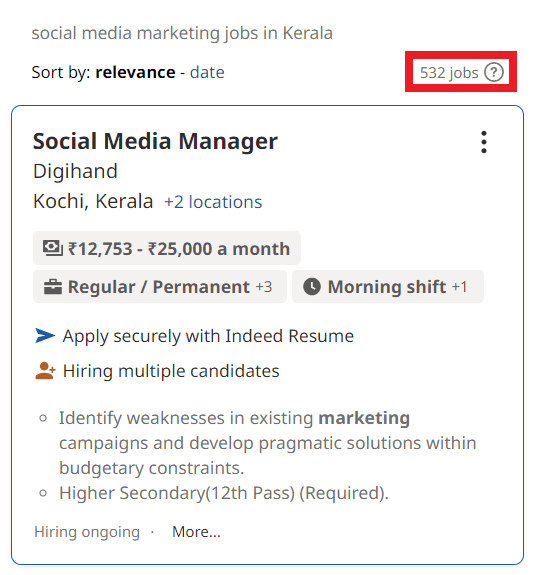This screenshot has width=536, height=575.
Task: Show the +2 locations link
Action: [x=213, y=202]
